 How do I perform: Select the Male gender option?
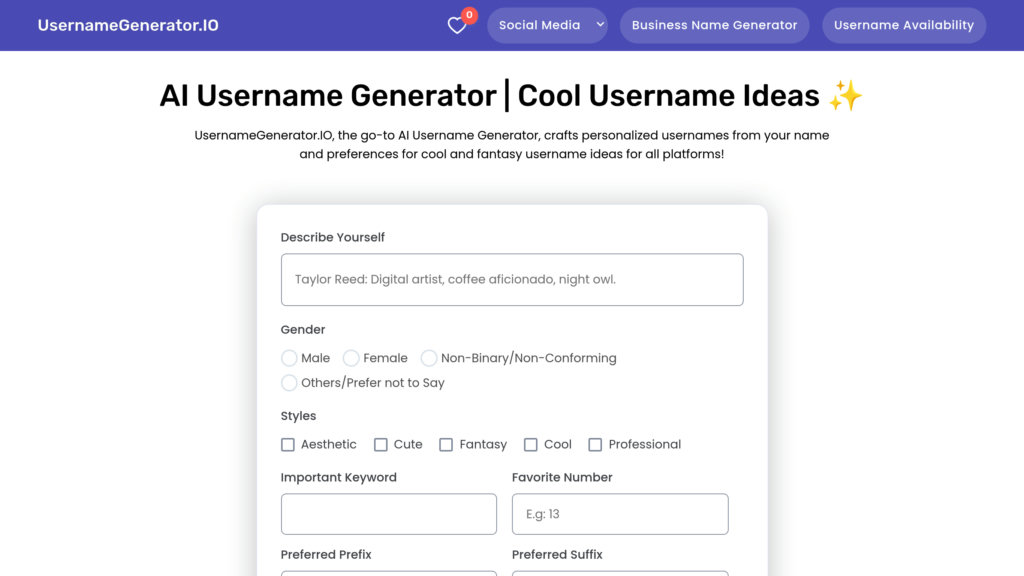coord(288,357)
